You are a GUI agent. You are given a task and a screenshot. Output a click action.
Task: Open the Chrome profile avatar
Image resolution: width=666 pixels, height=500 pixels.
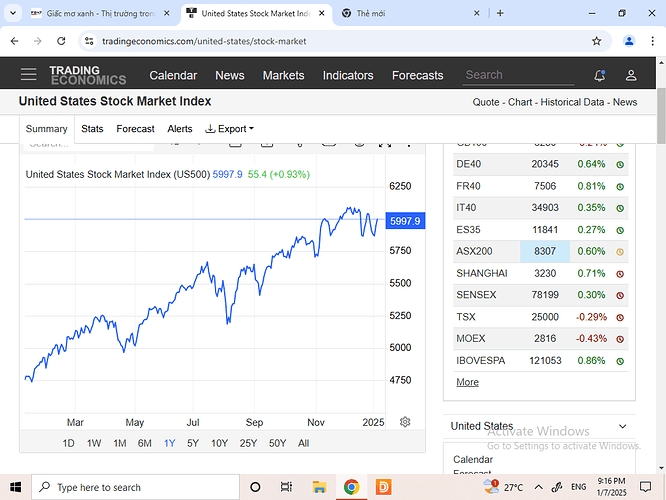(x=629, y=41)
